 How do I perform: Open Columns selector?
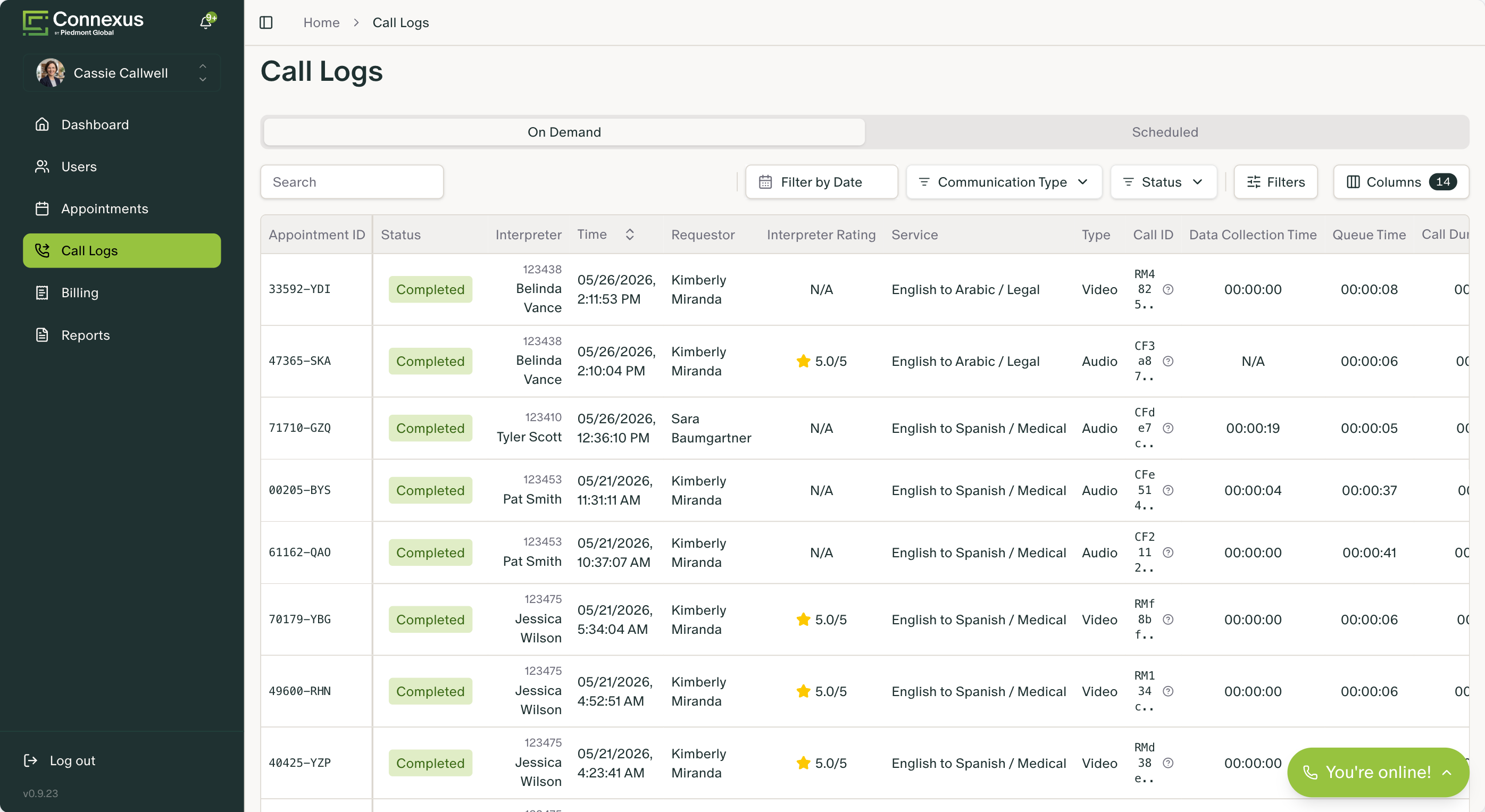coord(1400,182)
